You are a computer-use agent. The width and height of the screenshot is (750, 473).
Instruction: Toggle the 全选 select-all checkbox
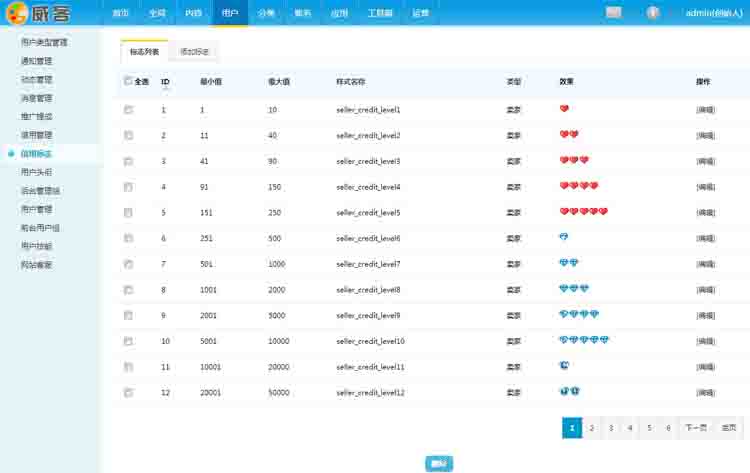coord(128,81)
